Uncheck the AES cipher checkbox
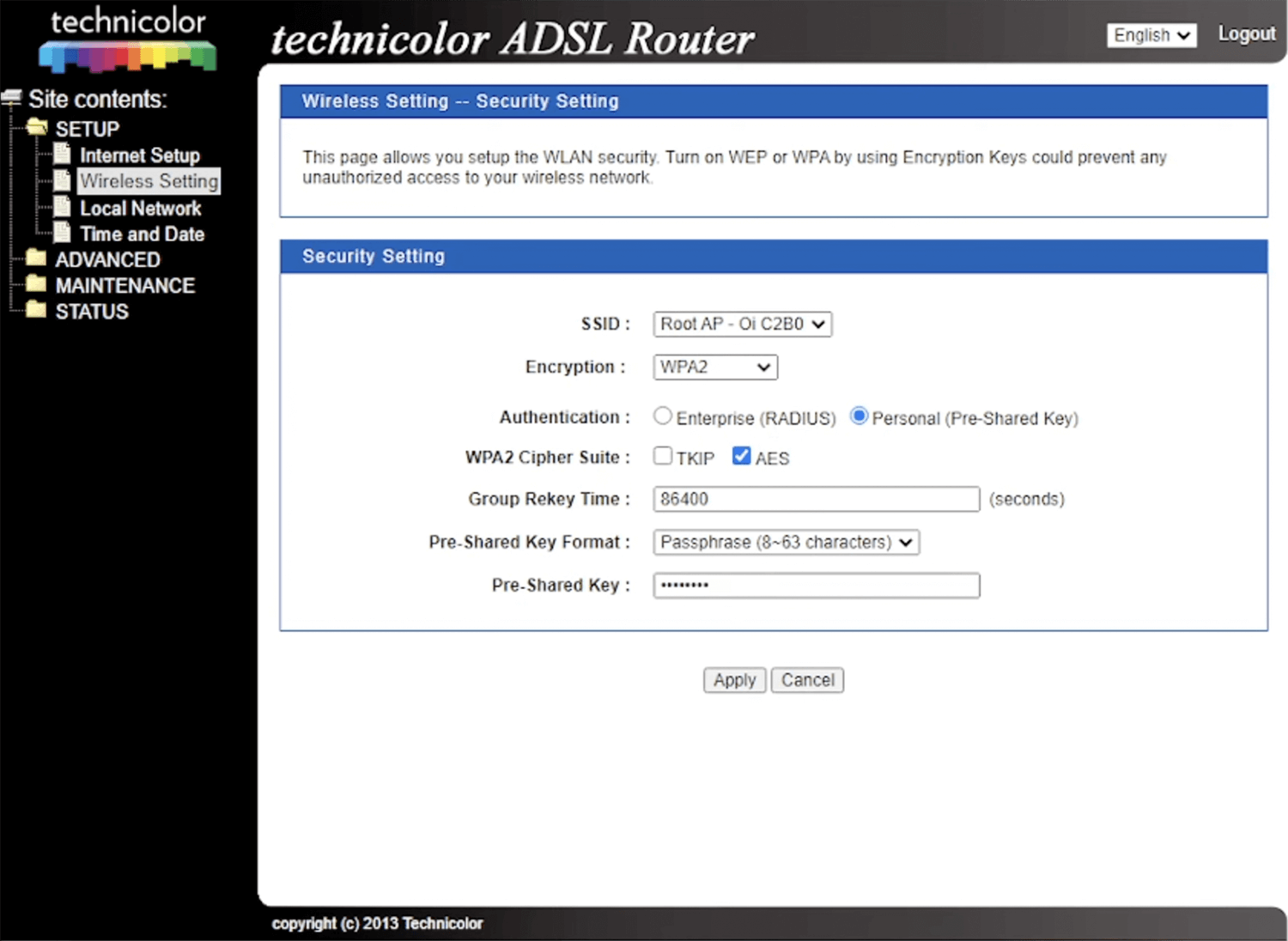 742,456
